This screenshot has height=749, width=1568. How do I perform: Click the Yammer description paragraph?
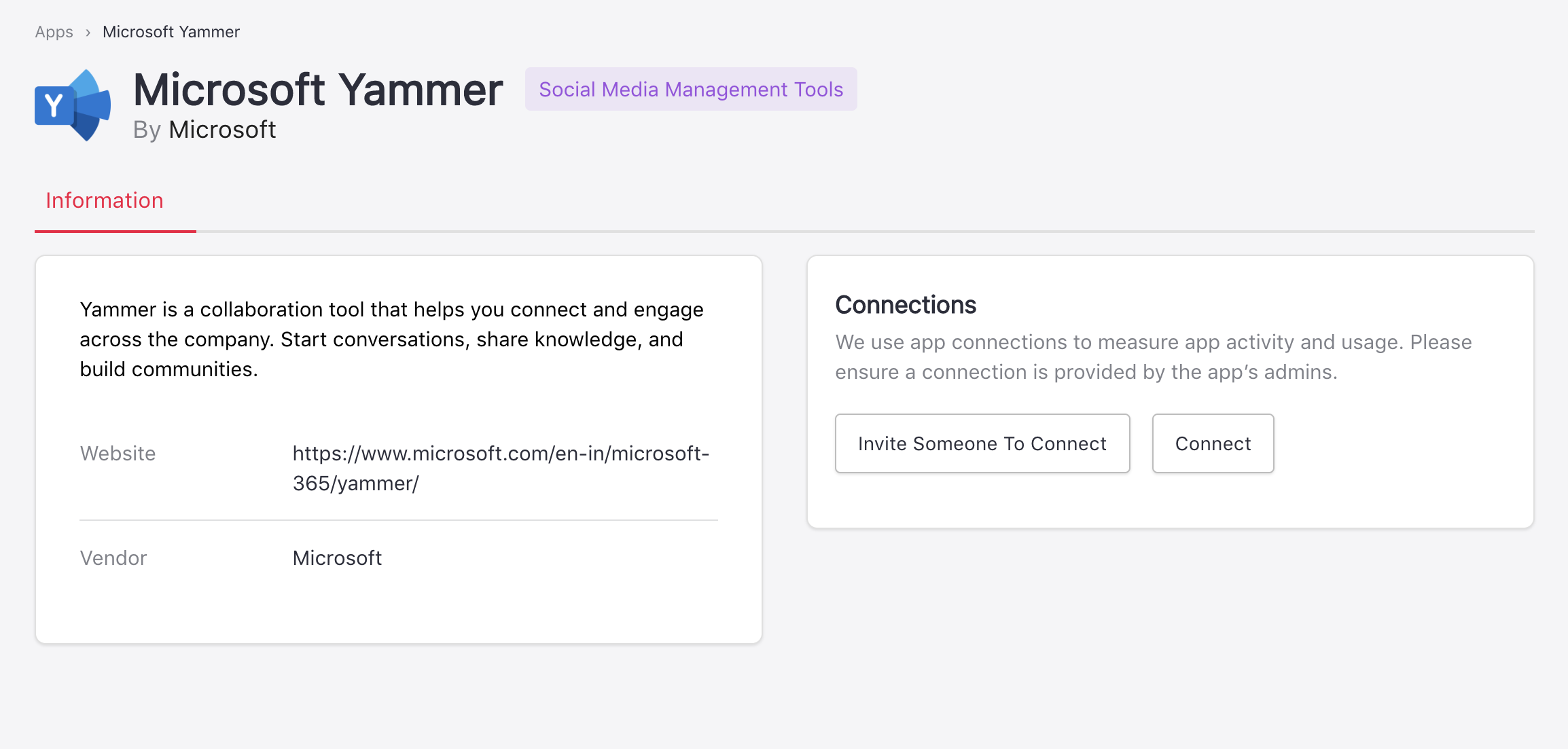[x=391, y=339]
